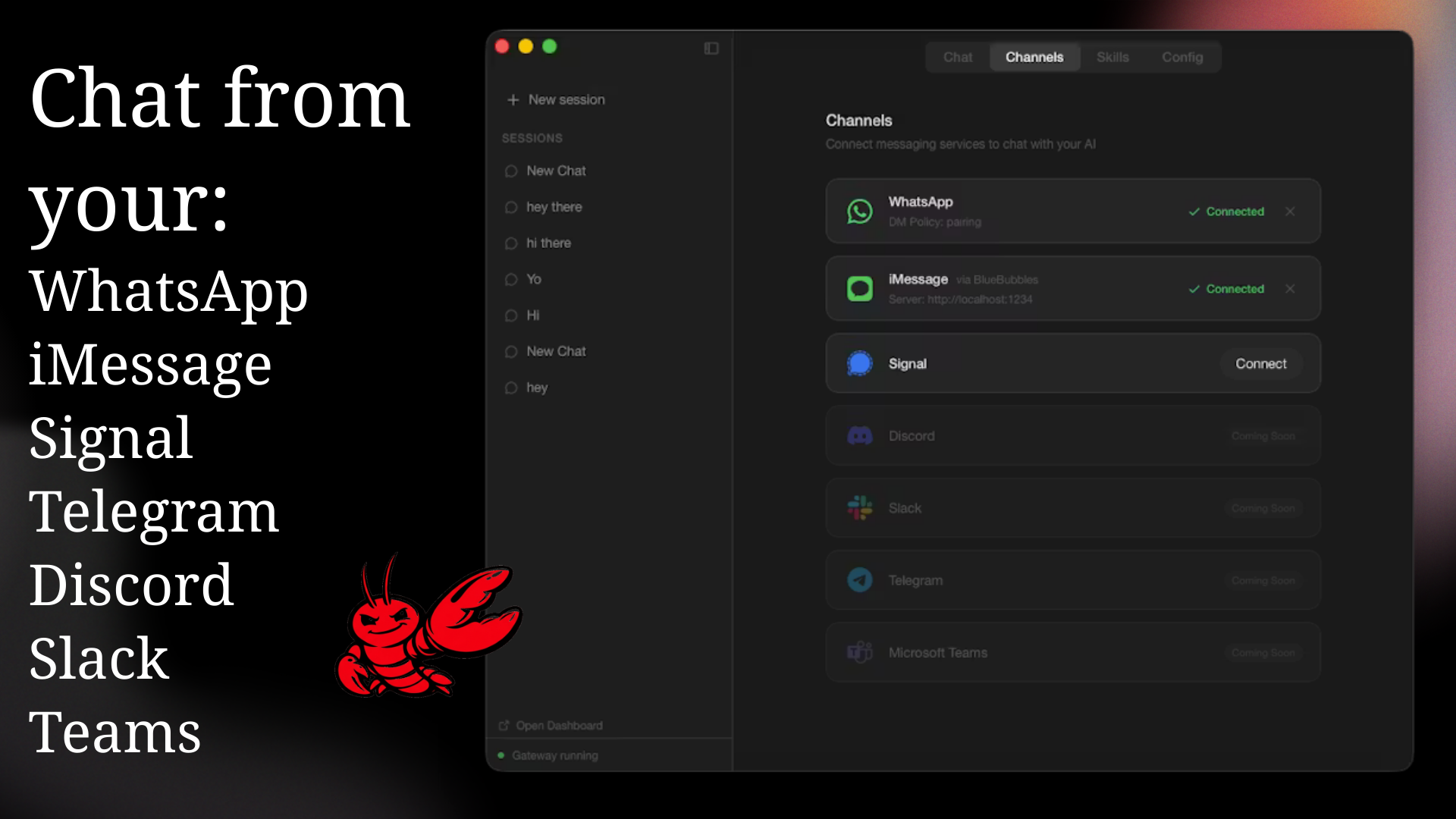Toggle the sidebar collapse icon

[x=711, y=49]
